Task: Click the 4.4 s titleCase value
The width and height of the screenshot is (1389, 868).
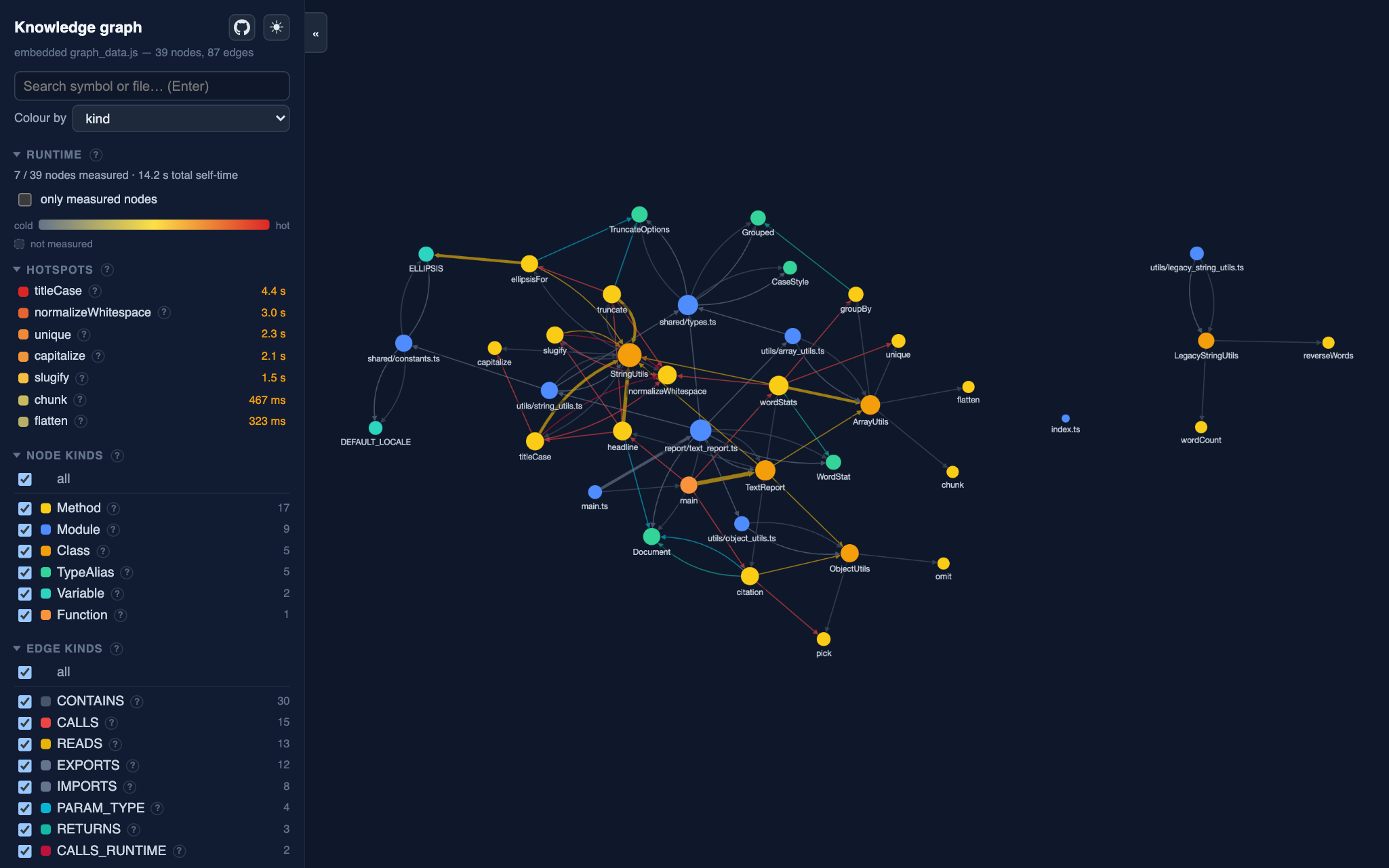Action: tap(273, 291)
